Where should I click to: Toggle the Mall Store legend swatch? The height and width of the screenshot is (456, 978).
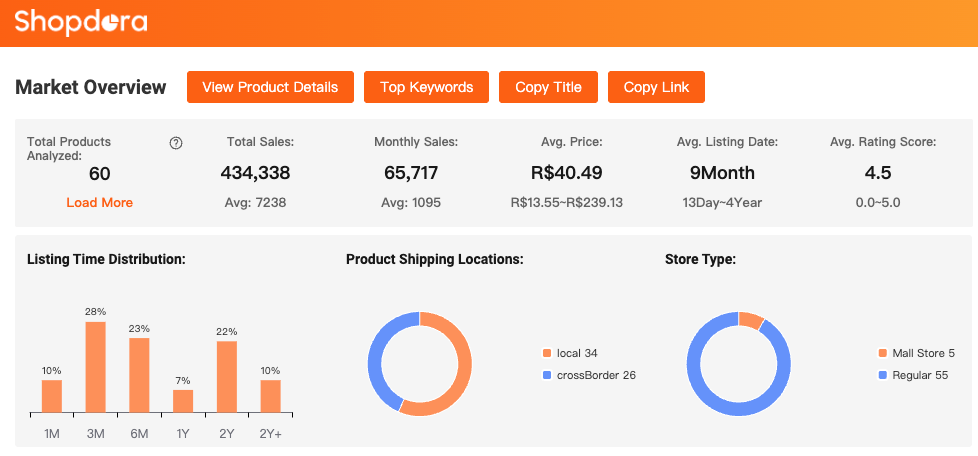pos(882,353)
